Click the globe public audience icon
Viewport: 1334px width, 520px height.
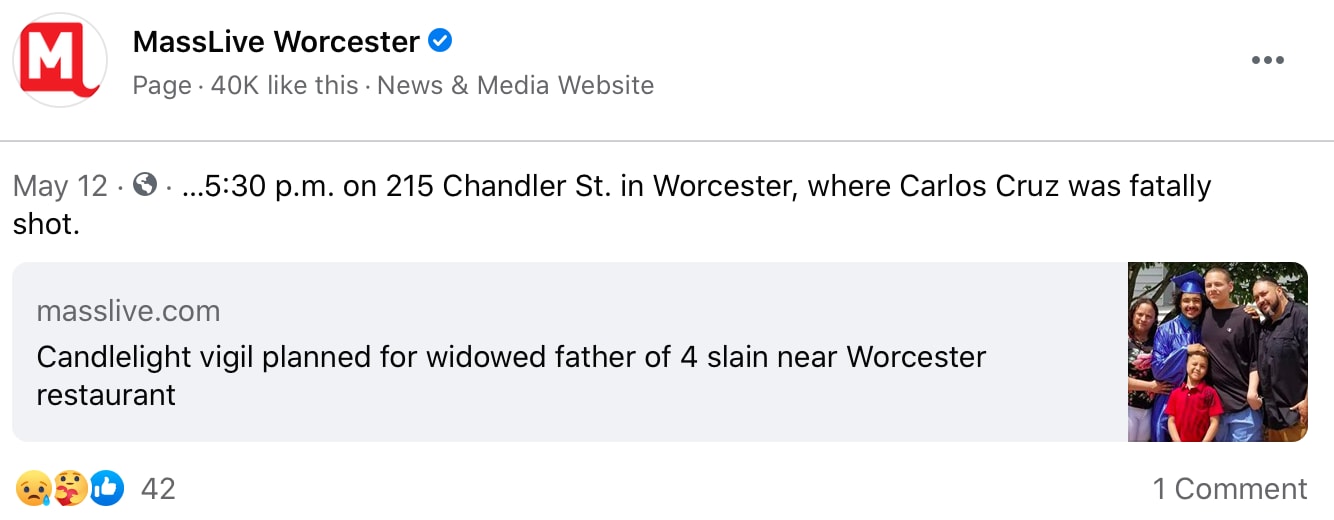[x=145, y=185]
